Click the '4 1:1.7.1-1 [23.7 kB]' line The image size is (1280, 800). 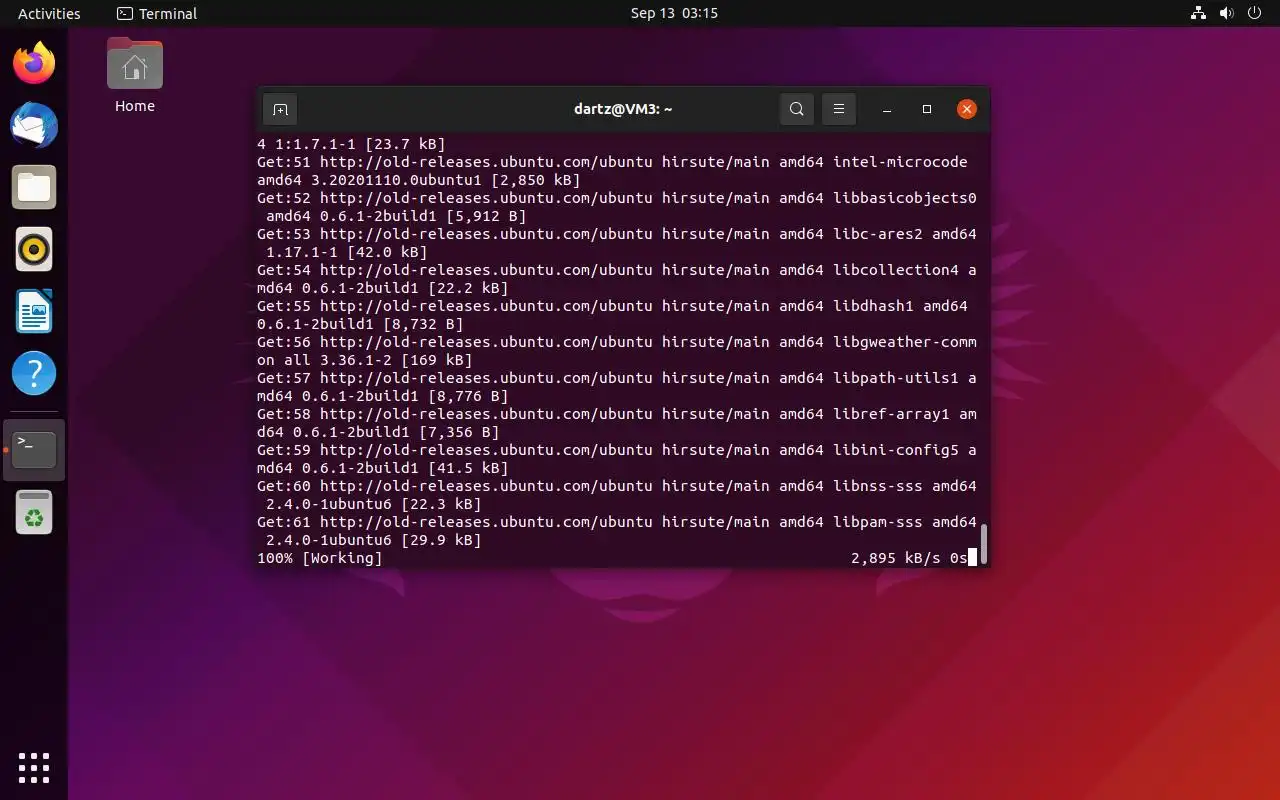(351, 144)
